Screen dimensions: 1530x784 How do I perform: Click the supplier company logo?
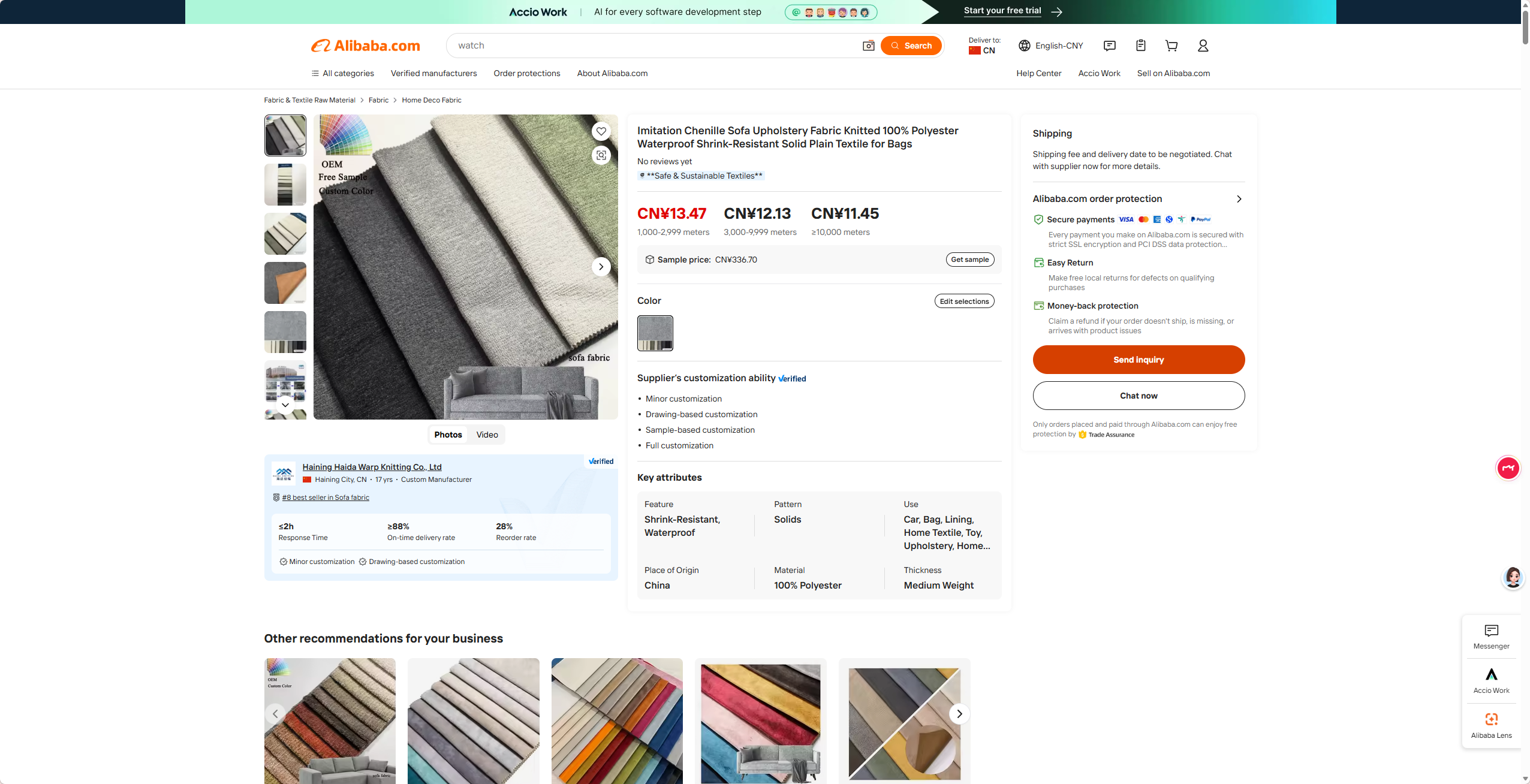284,474
